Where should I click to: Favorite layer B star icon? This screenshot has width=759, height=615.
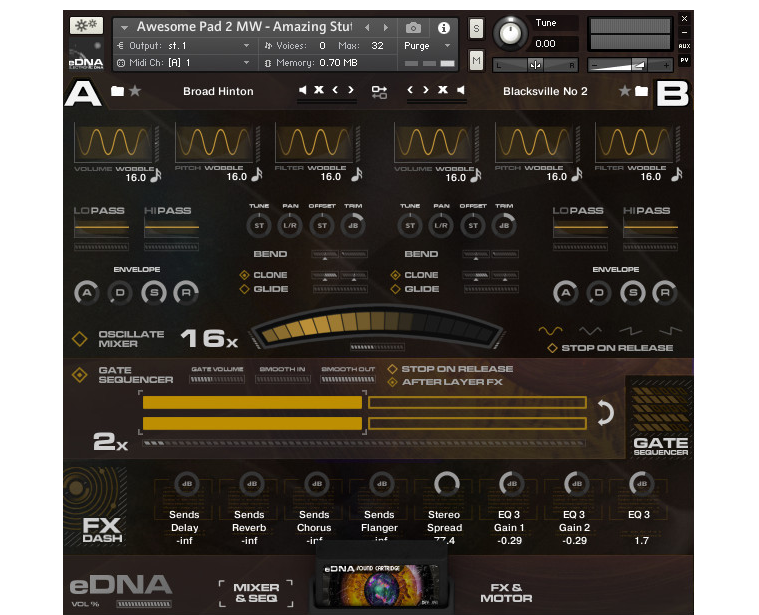[624, 90]
